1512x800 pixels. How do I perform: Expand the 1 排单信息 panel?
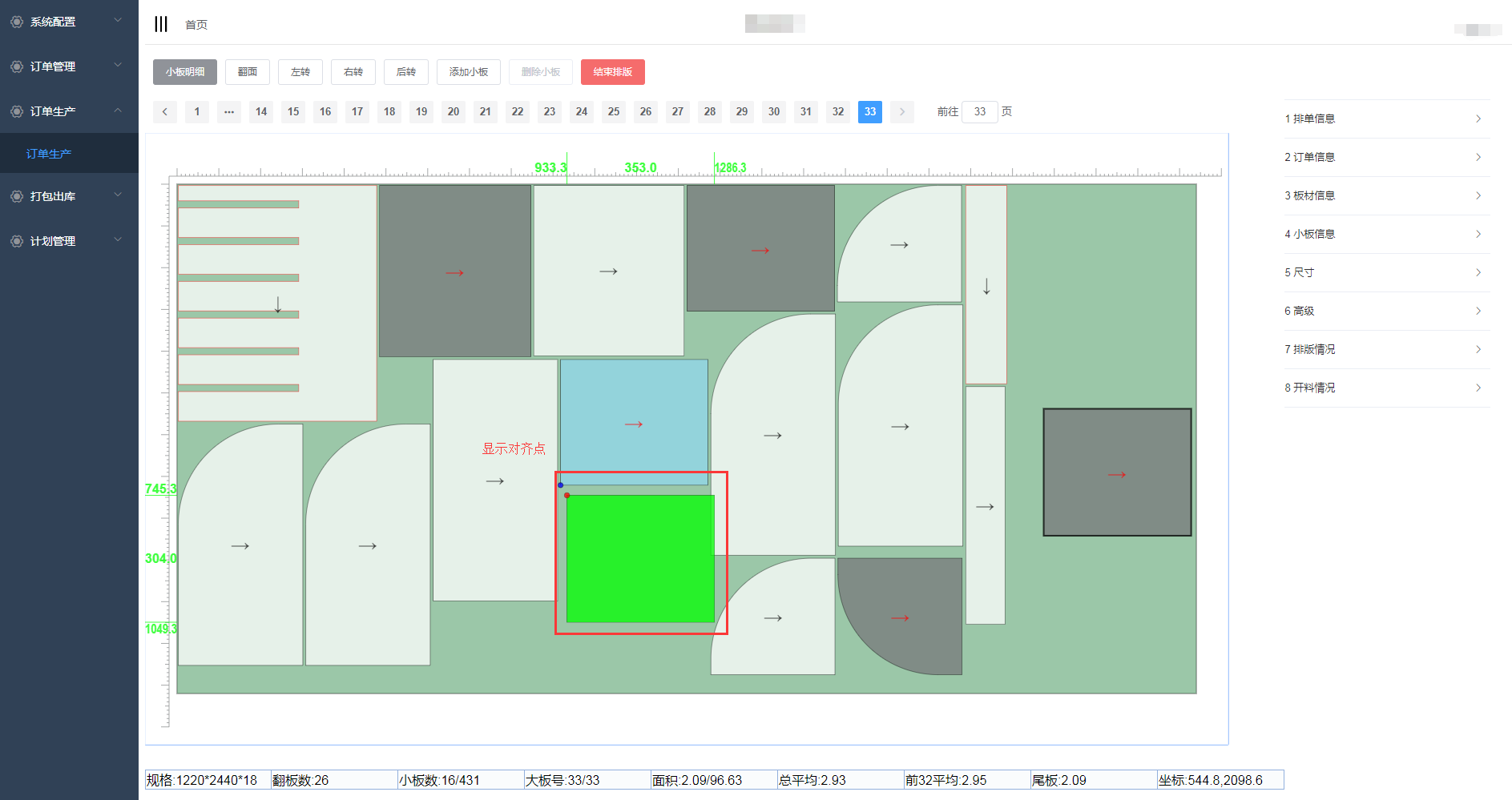pos(1386,119)
